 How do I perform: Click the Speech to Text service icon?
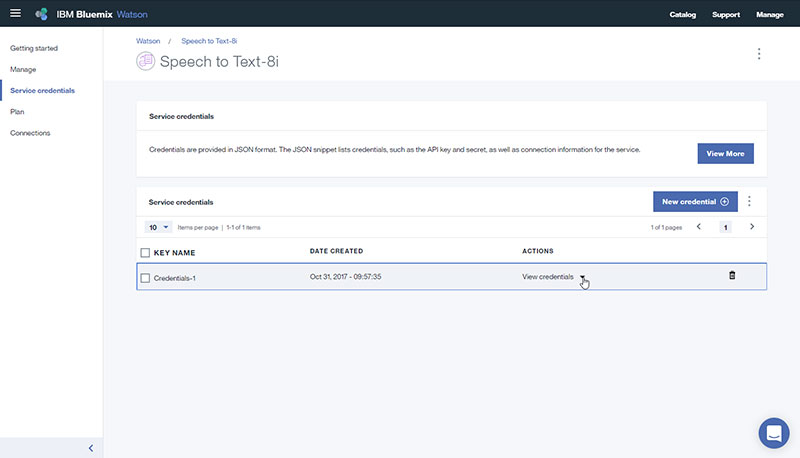145,61
